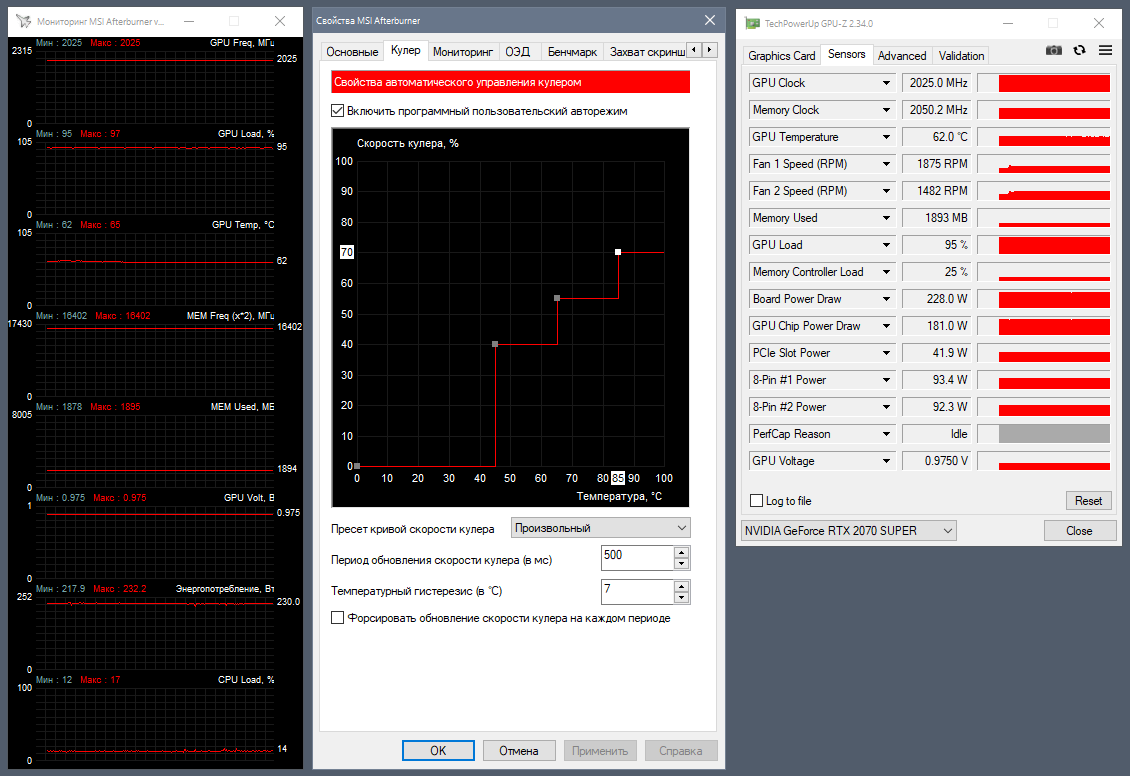Open the ОЭД tab
1130x776 pixels.
click(517, 52)
